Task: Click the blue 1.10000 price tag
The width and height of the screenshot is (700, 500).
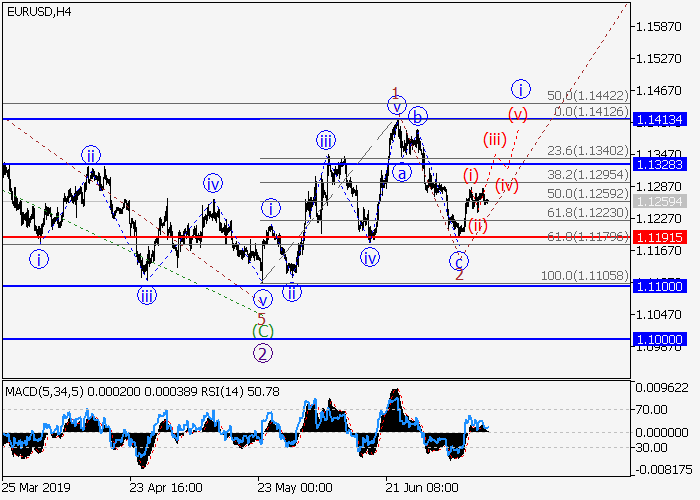Action: [658, 339]
